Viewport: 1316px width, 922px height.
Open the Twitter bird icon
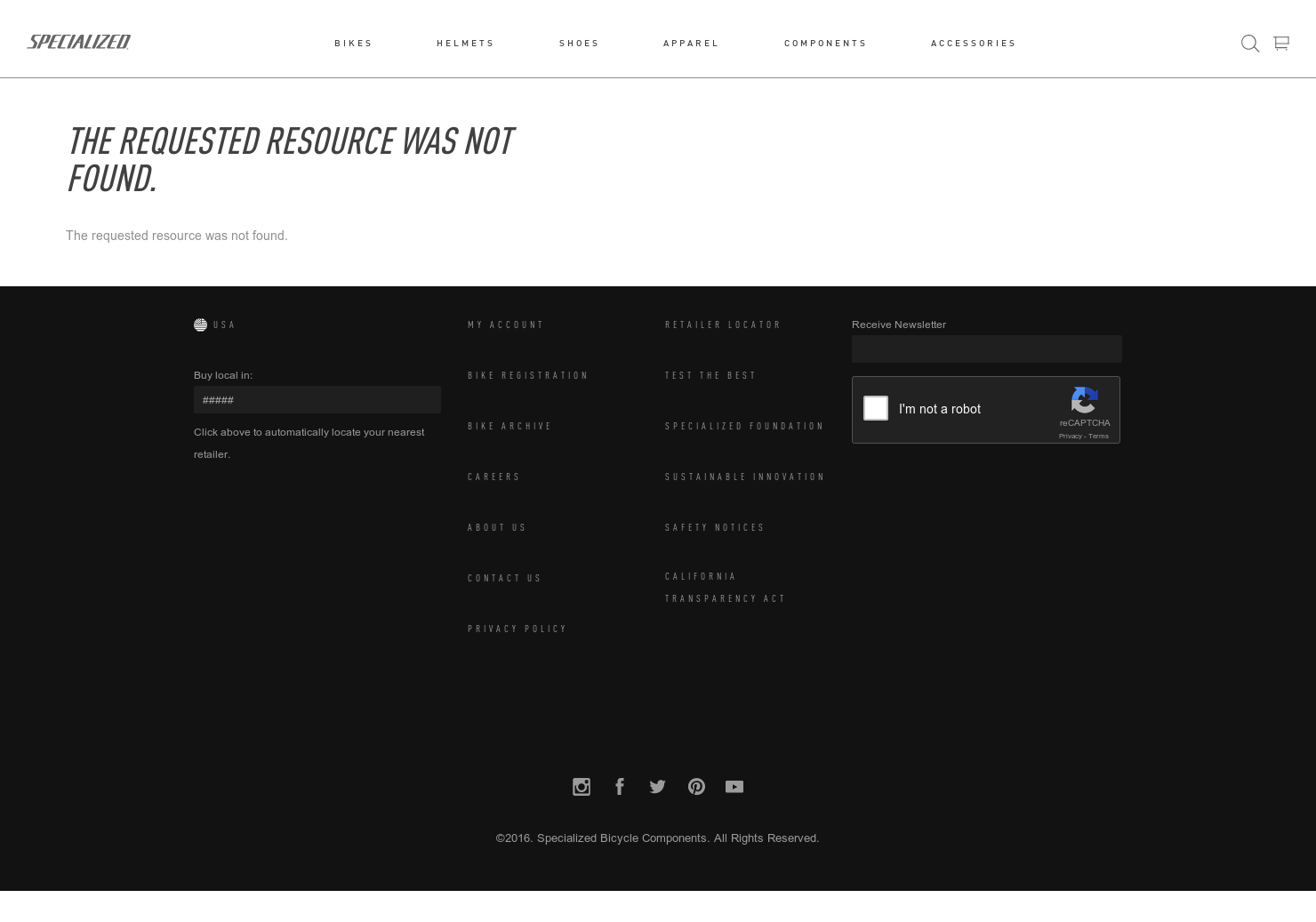coord(658,787)
